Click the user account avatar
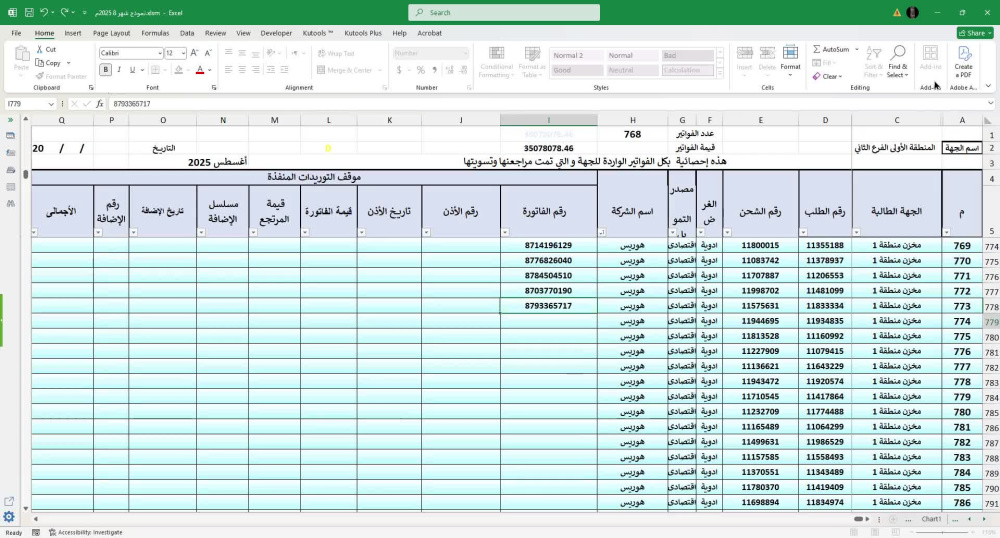Screen dimensions: 1000x538 click(913, 12)
